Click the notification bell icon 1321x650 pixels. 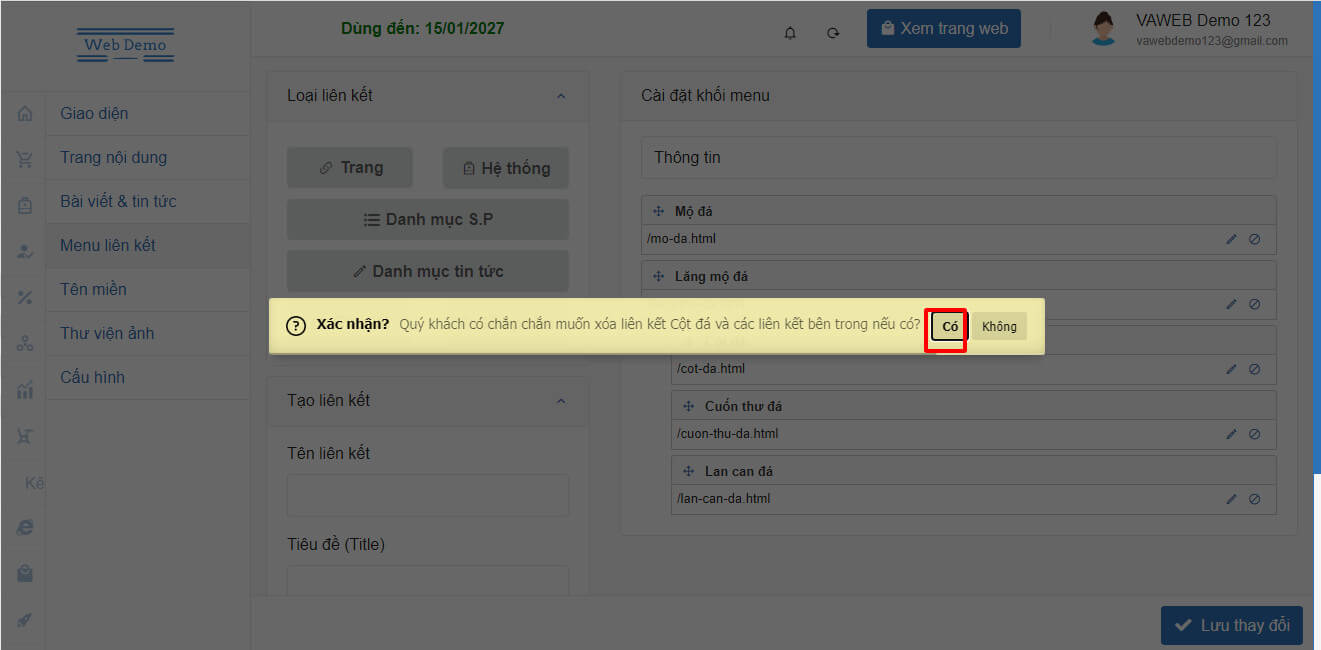pyautogui.click(x=790, y=33)
